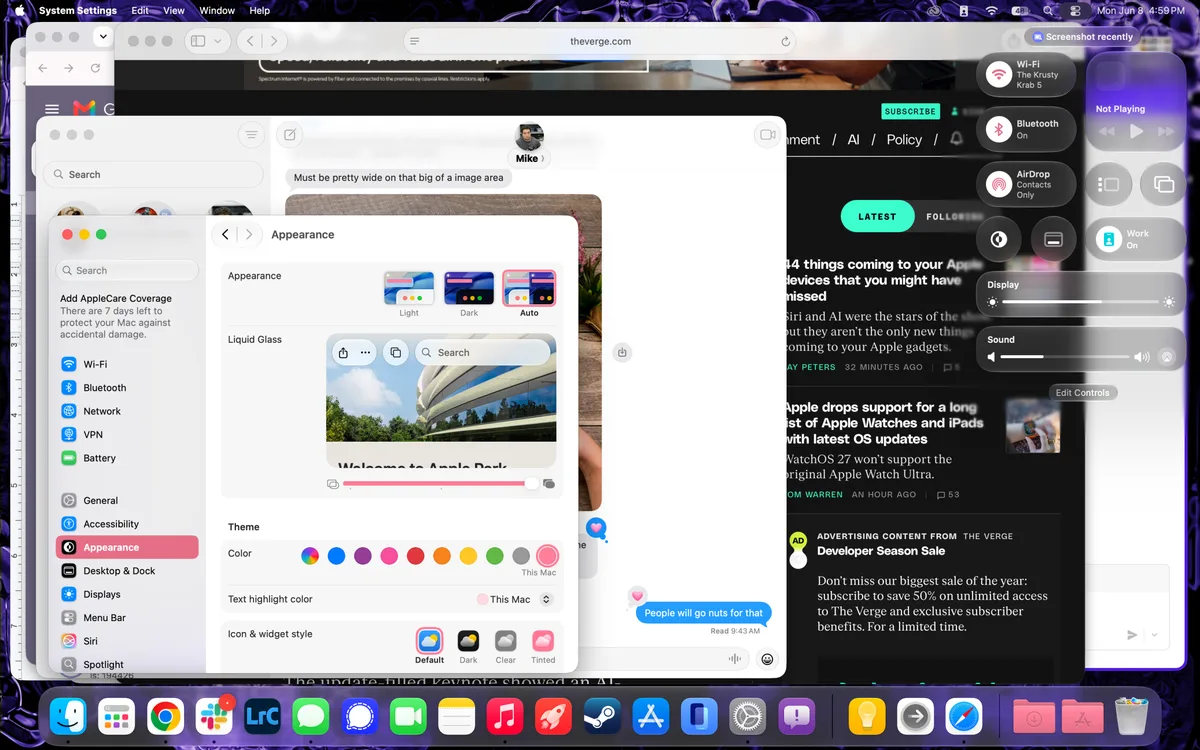
Task: Toggle Work focus in Control Center
Action: coord(1136,239)
